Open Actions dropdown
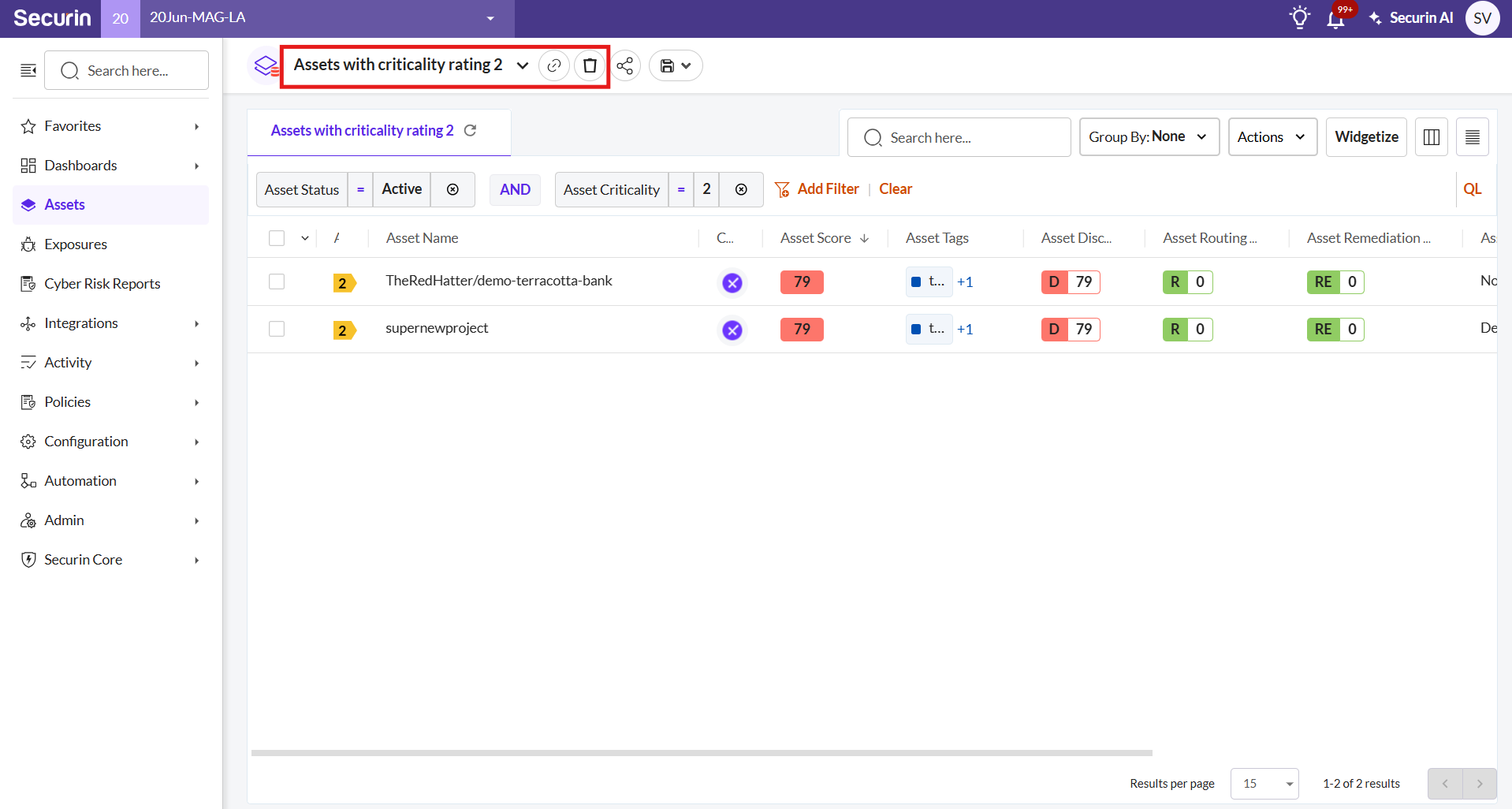This screenshot has height=809, width=1512. [x=1272, y=137]
